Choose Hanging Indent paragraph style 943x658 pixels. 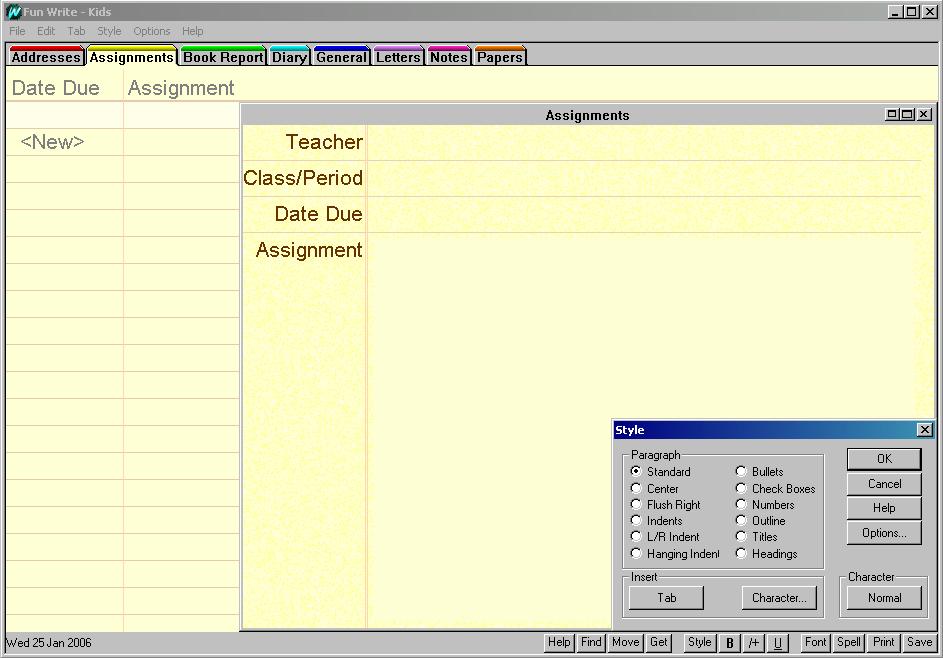point(636,553)
